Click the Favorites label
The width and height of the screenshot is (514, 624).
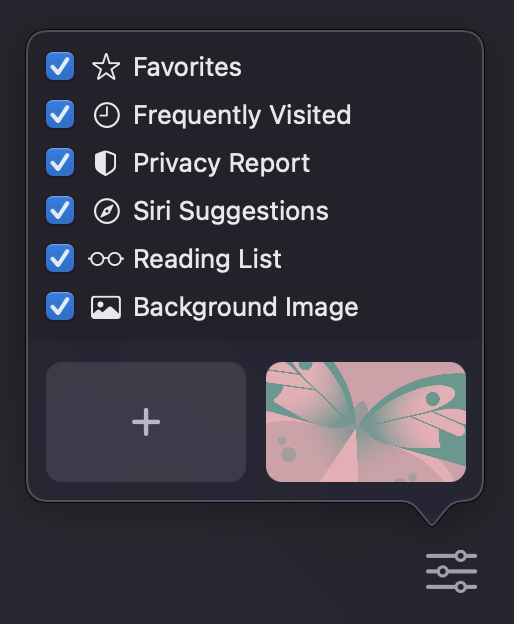coord(187,67)
